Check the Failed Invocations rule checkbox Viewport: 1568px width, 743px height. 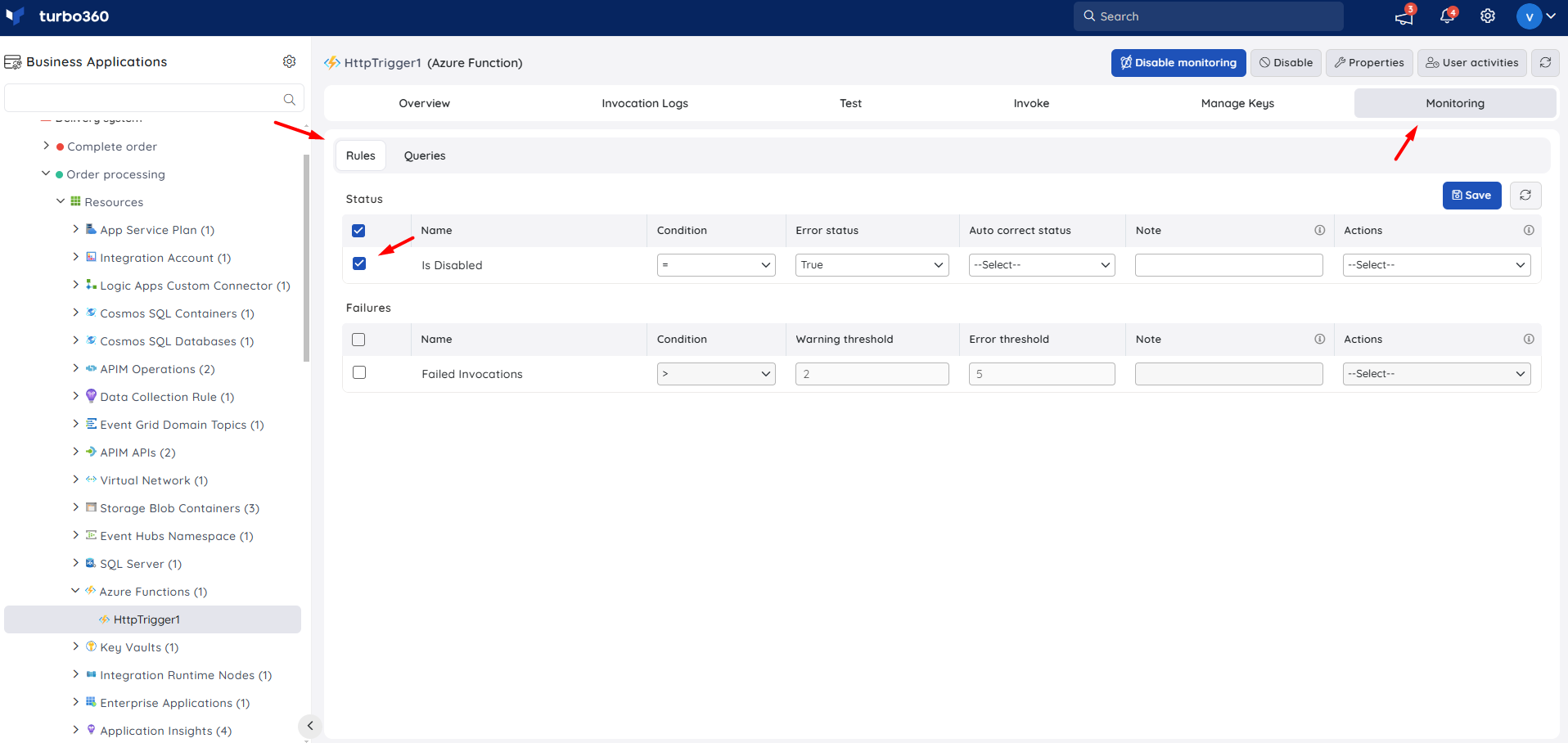359,372
